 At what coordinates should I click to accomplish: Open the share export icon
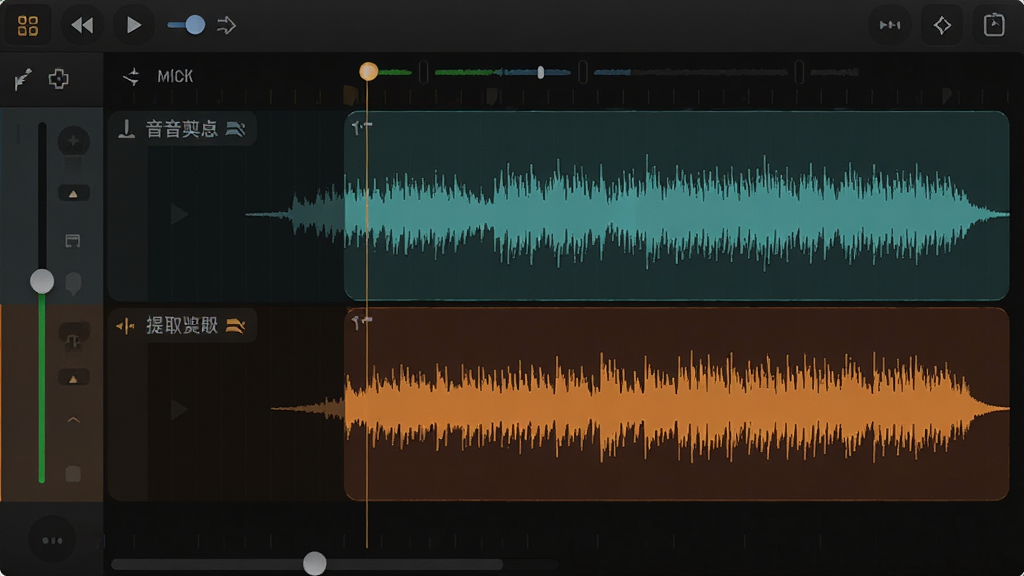click(994, 25)
